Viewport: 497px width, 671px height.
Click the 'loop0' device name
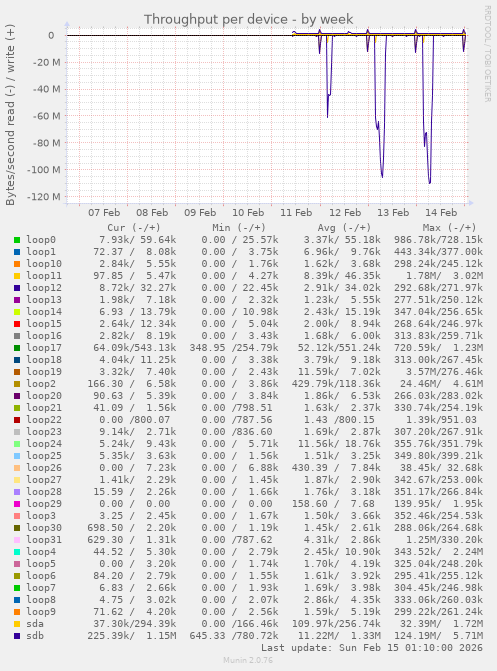coord(41,240)
